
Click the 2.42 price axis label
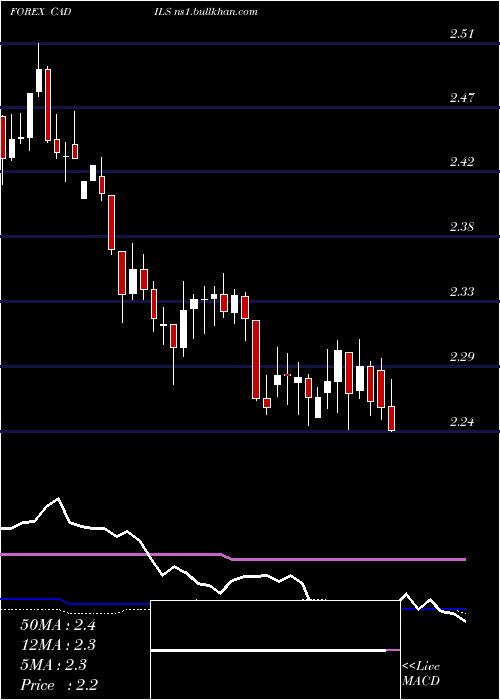[x=462, y=162]
